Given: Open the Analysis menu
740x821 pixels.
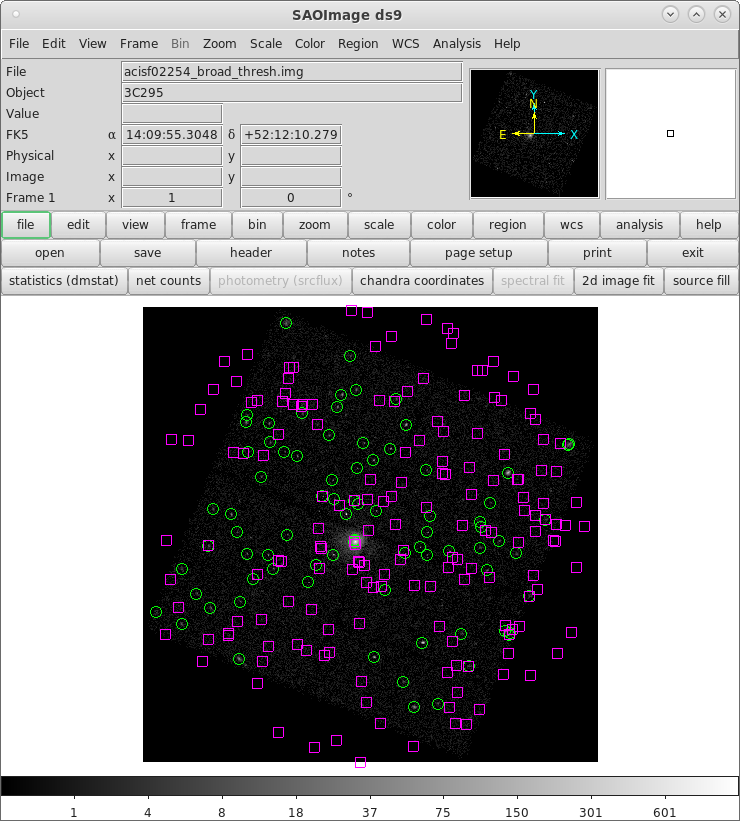Looking at the screenshot, I should pos(456,44).
